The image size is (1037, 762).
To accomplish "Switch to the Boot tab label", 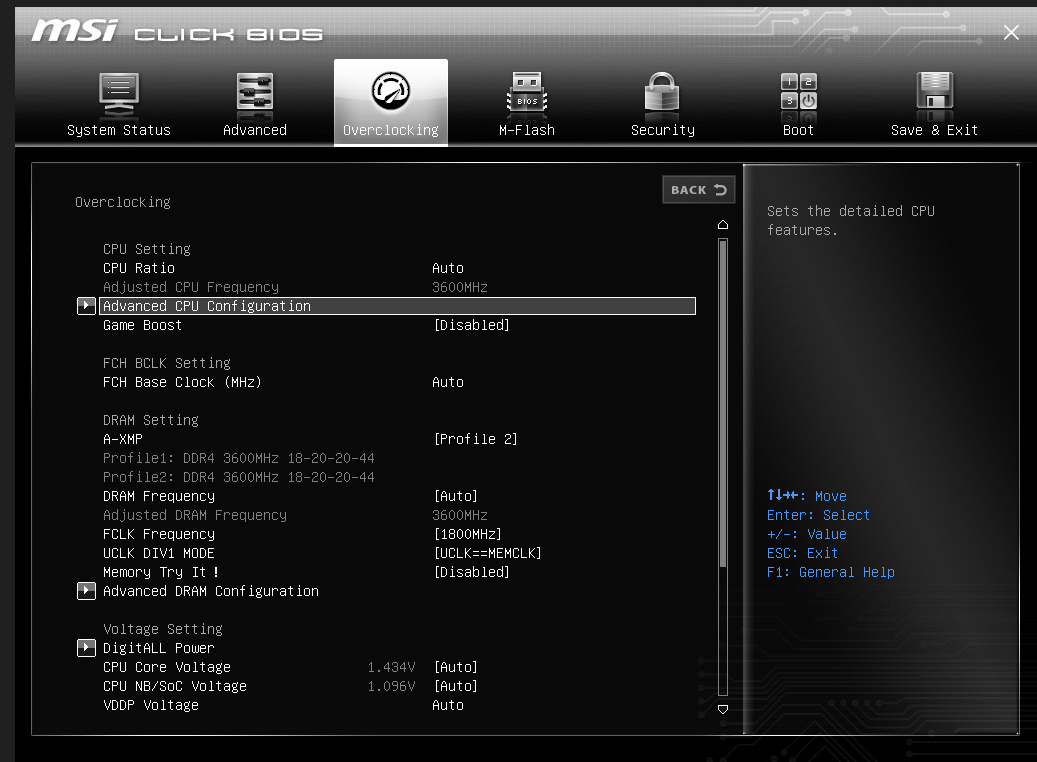I will point(798,130).
